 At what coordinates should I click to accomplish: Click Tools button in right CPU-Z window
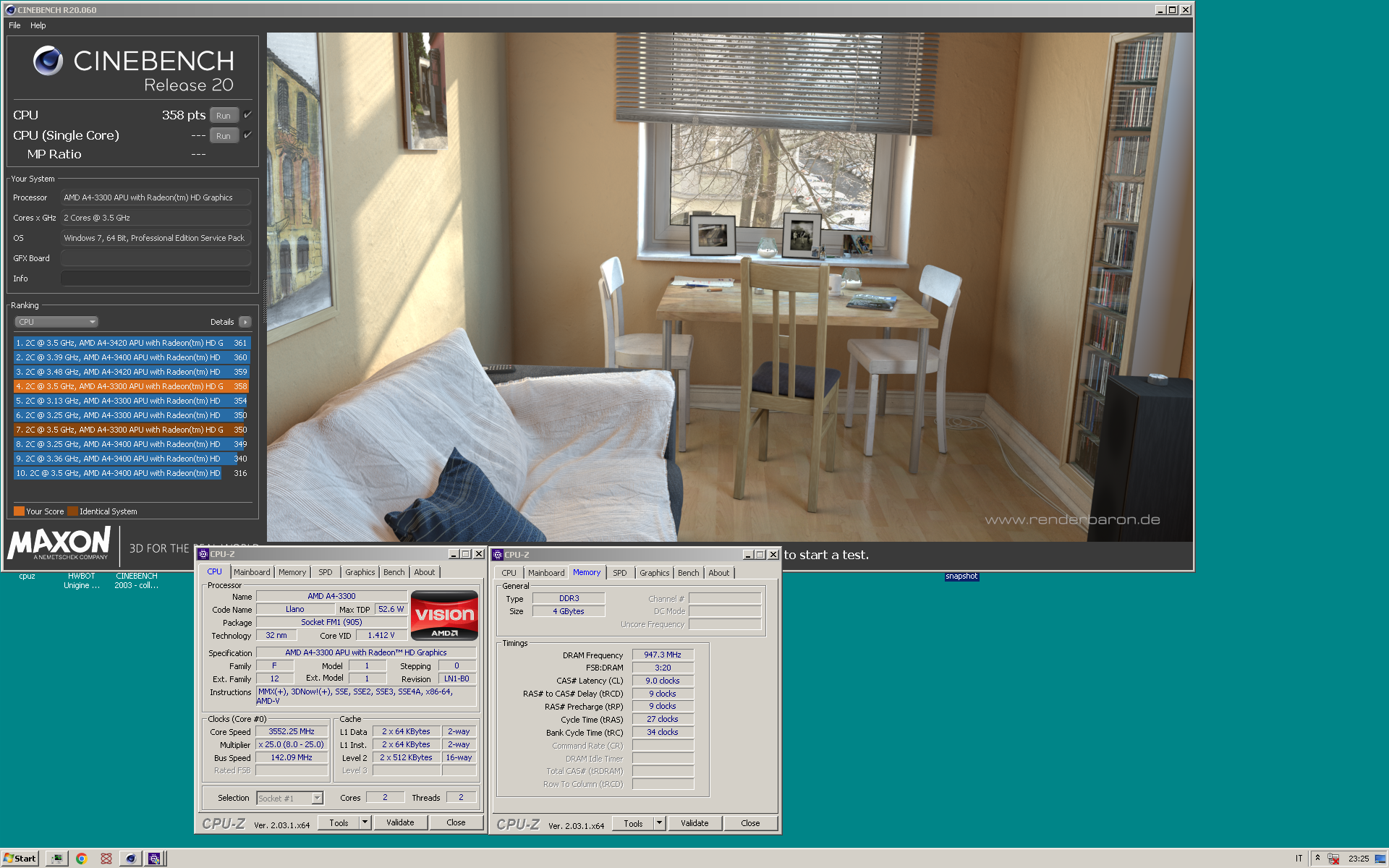coord(633,823)
